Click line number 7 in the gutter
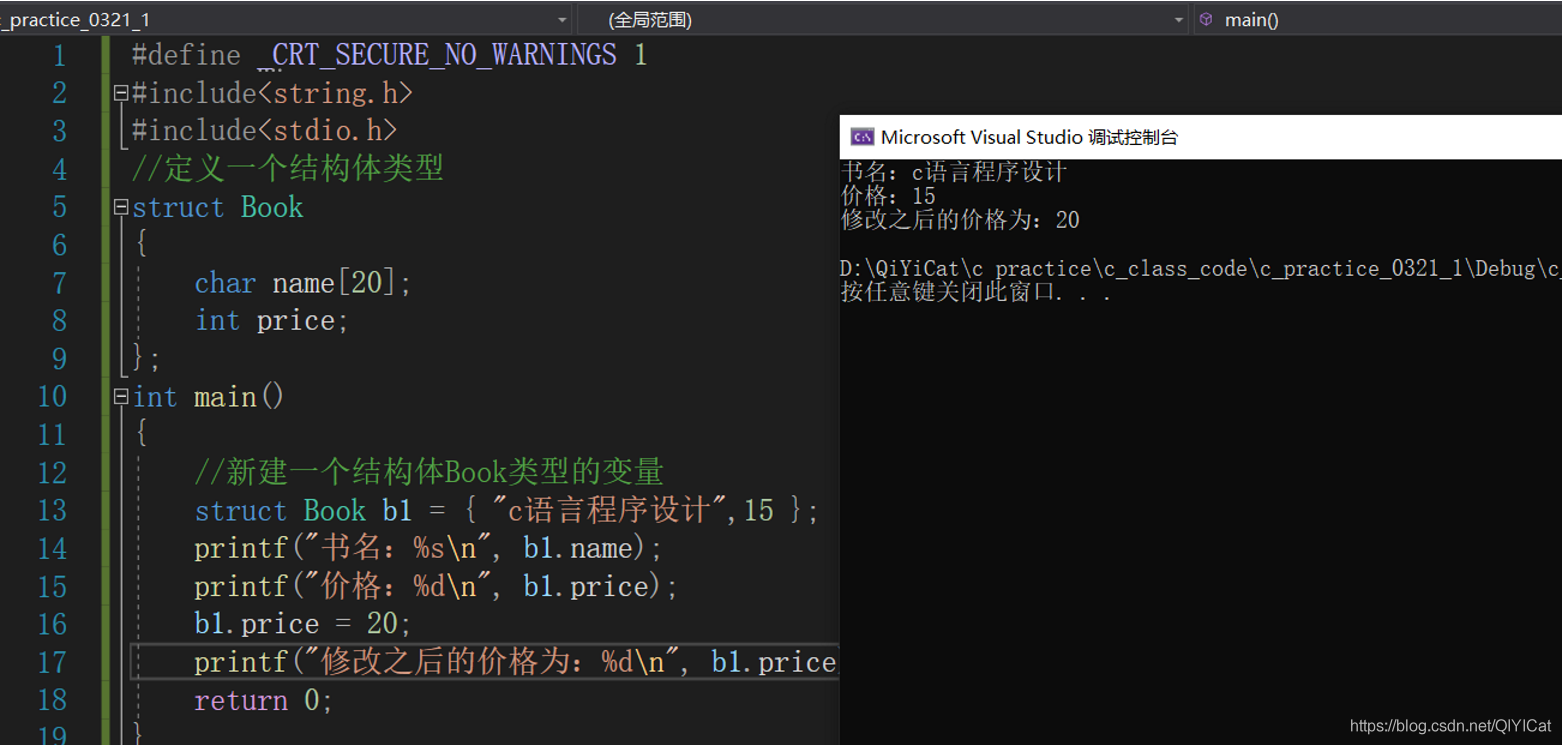Image resolution: width=1562 pixels, height=745 pixels. point(59,283)
